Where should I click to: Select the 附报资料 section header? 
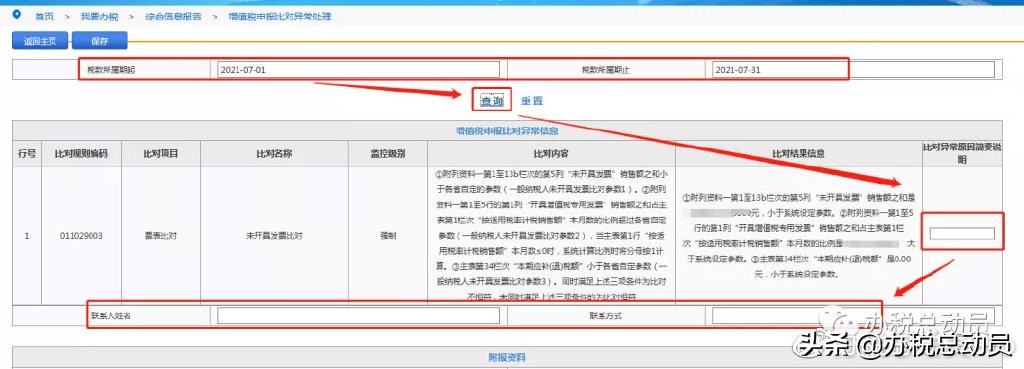(x=507, y=357)
